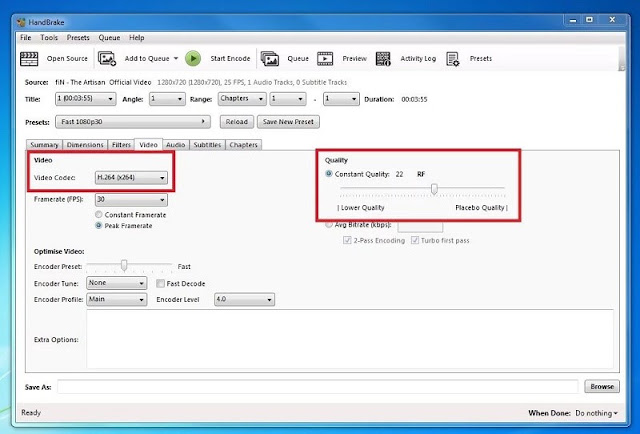Click the Save New Preset button
This screenshot has height=434, width=640.
(288, 122)
